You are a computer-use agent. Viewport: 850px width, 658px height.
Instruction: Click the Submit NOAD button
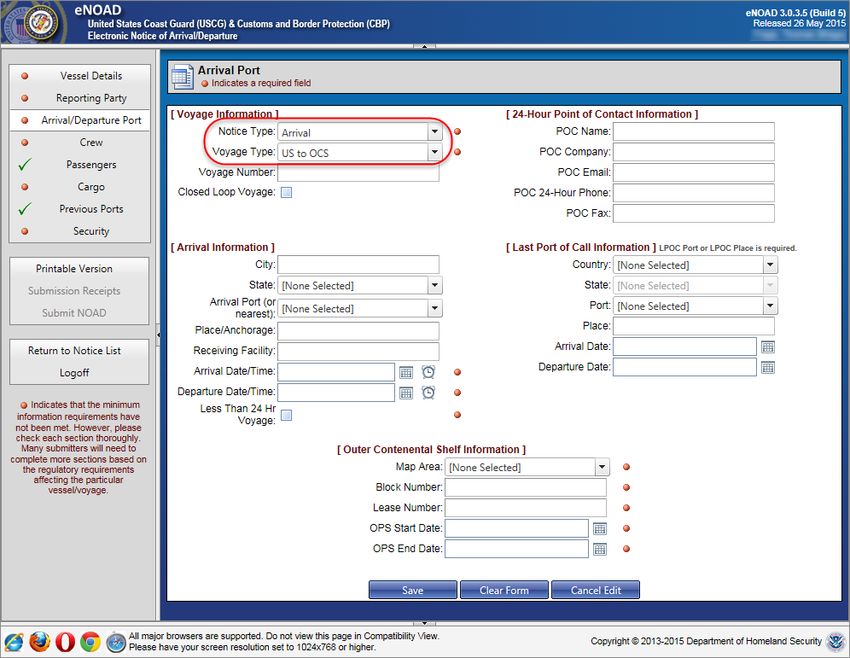(79, 313)
